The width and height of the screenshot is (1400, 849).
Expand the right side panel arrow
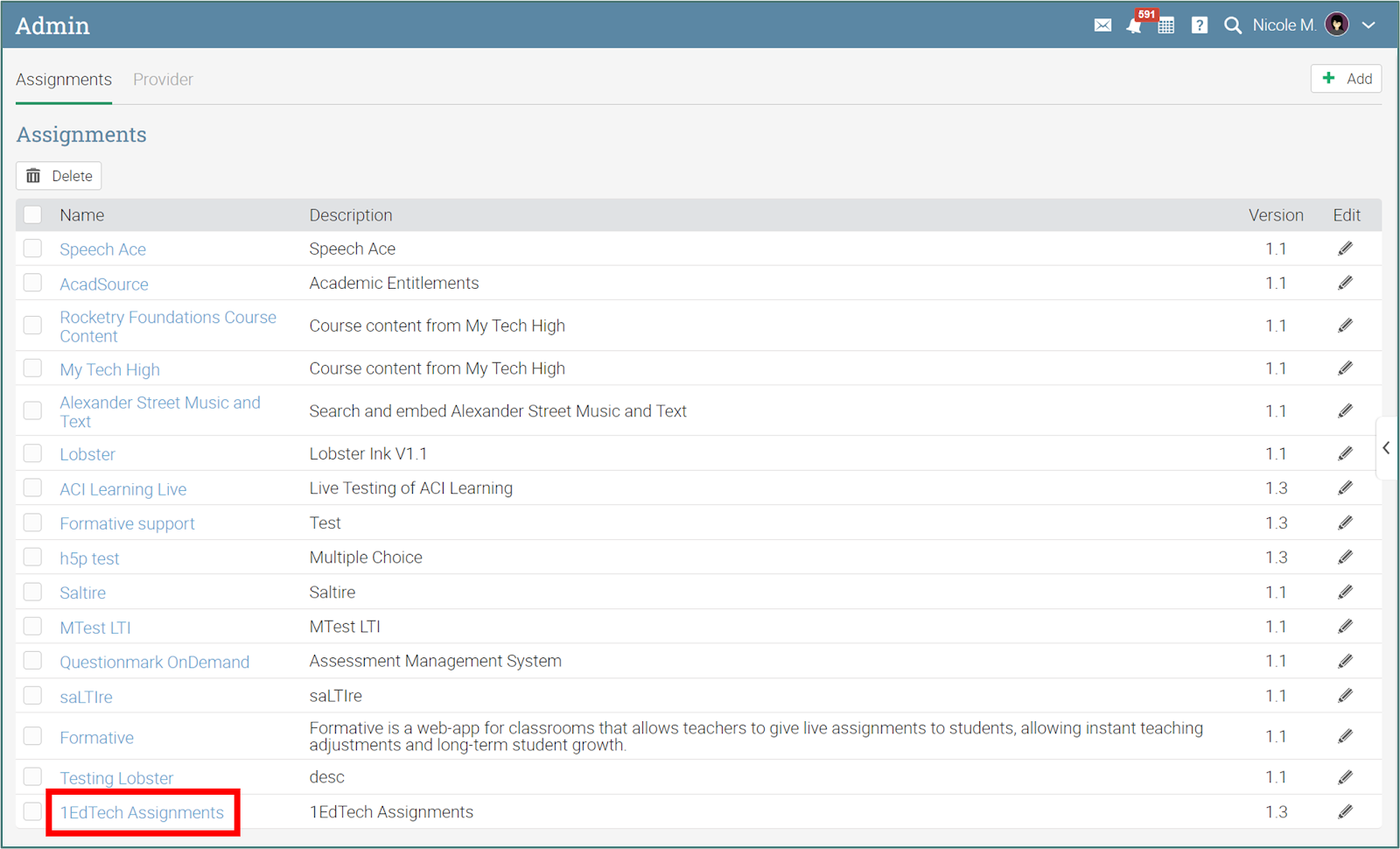pyautogui.click(x=1387, y=448)
